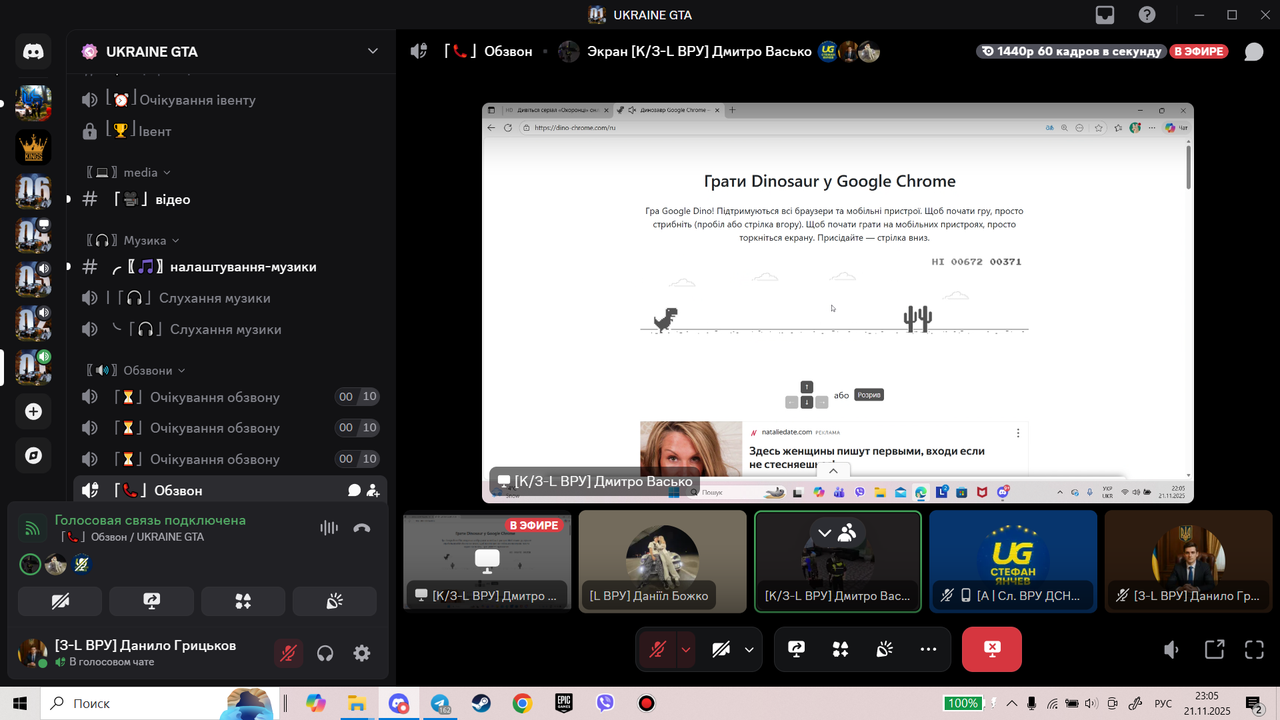The width and height of the screenshot is (1280, 720).
Task: Turn on camera in the call control bar
Action: click(721, 649)
